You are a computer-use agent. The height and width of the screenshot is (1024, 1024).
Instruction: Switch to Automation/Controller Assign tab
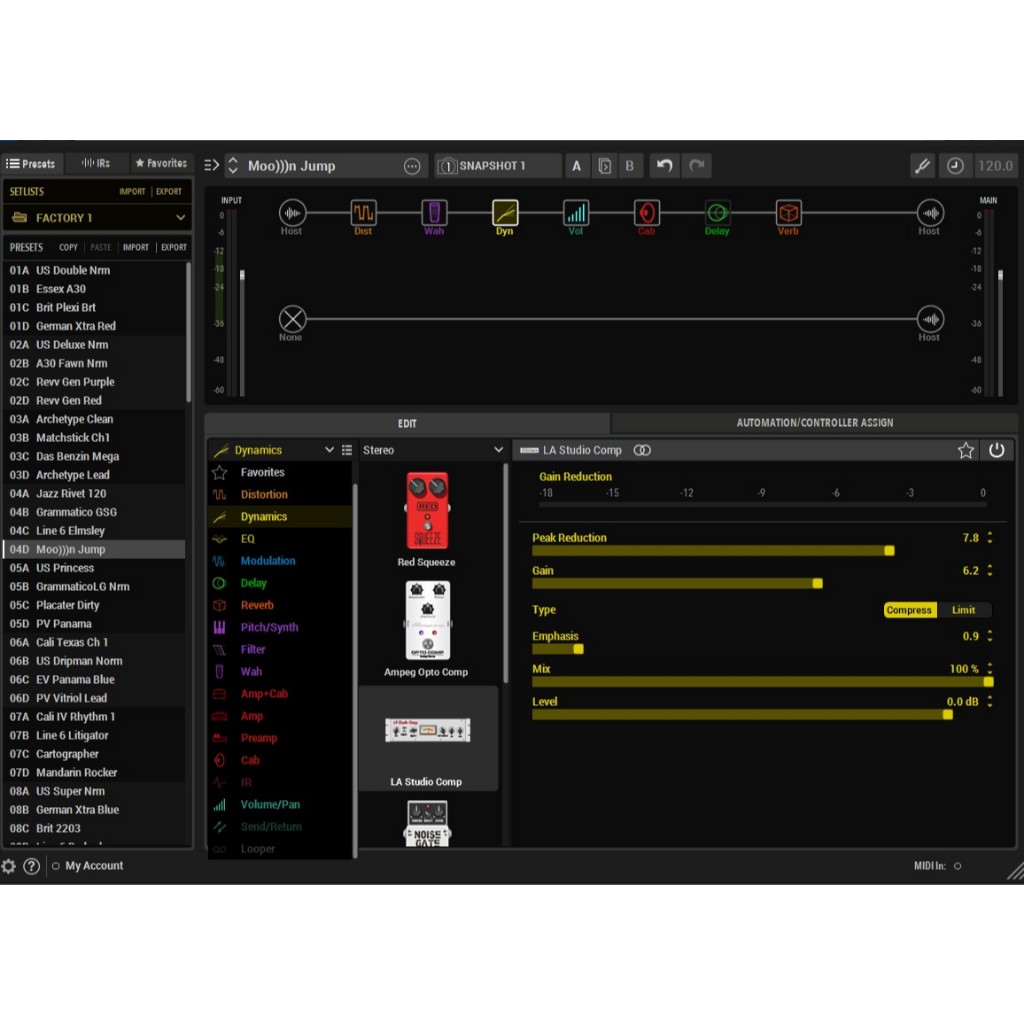tap(814, 423)
